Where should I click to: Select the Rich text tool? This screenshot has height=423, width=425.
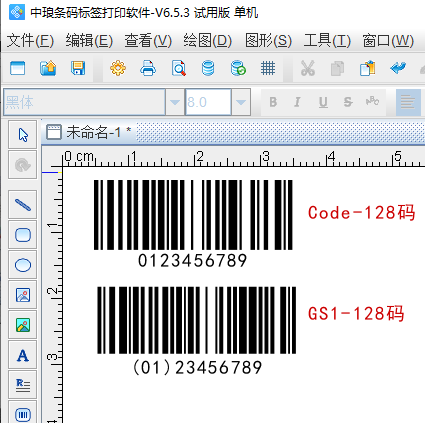[x=23, y=385]
